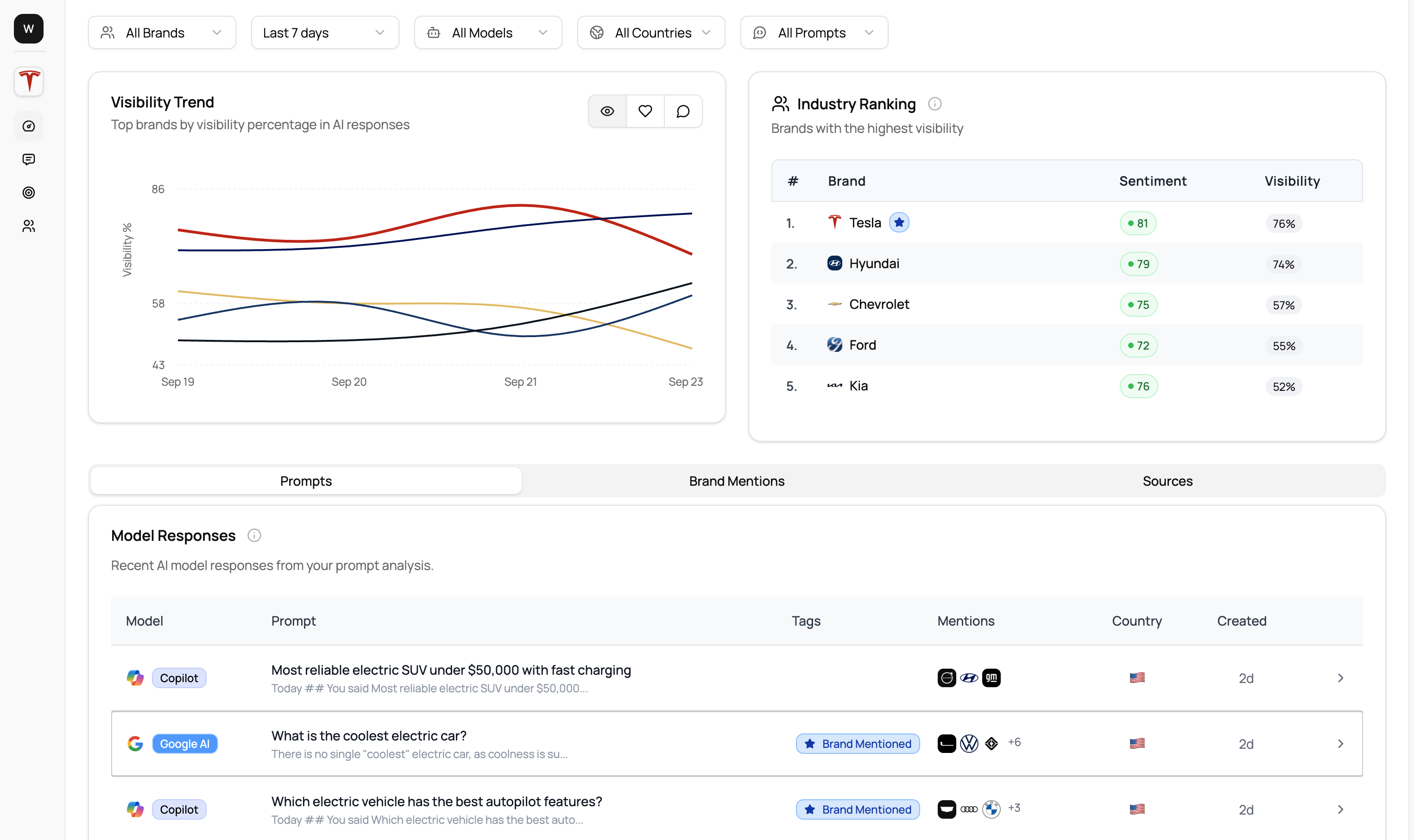This screenshot has height=840, width=1414.
Task: Expand the coolest electric car response row chevron
Action: point(1340,743)
